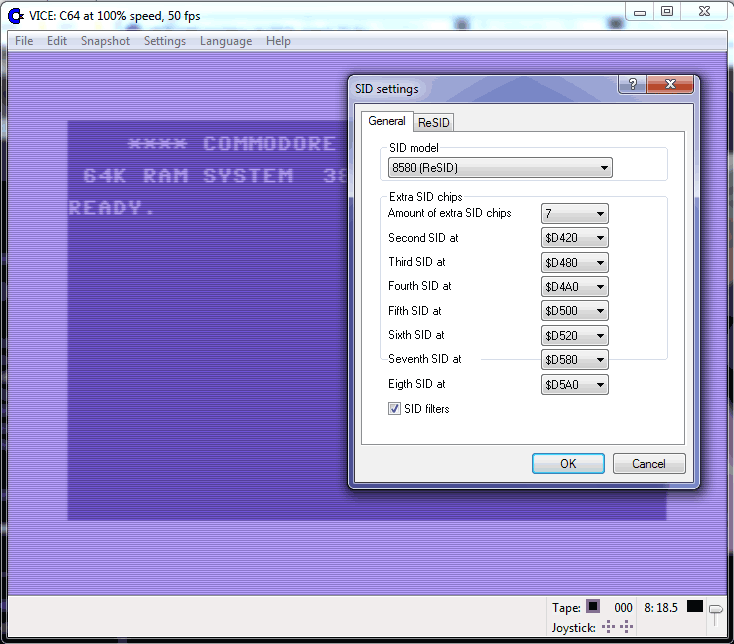Viewport: 734px width, 644px height.
Task: Click the Second SID at label
Action: [423, 238]
